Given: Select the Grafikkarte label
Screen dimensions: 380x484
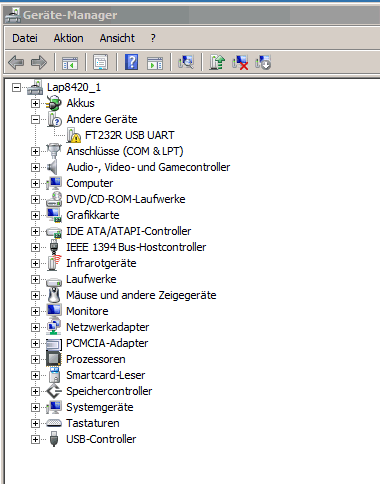Looking at the screenshot, I should pos(93,215).
